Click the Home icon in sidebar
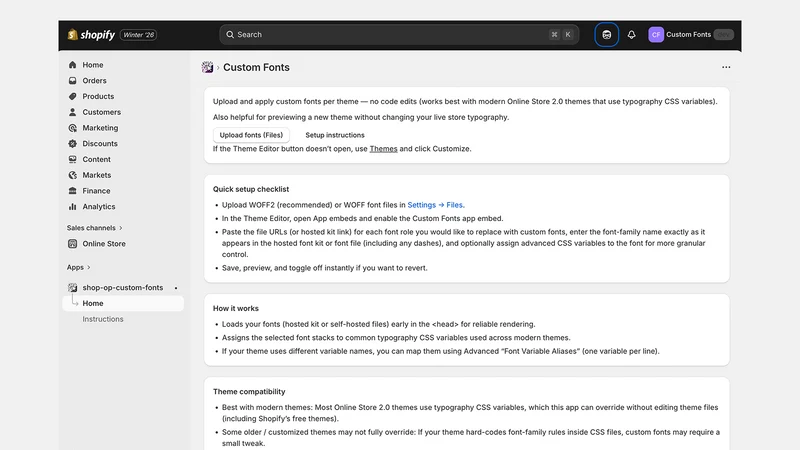The height and width of the screenshot is (450, 800). point(72,65)
